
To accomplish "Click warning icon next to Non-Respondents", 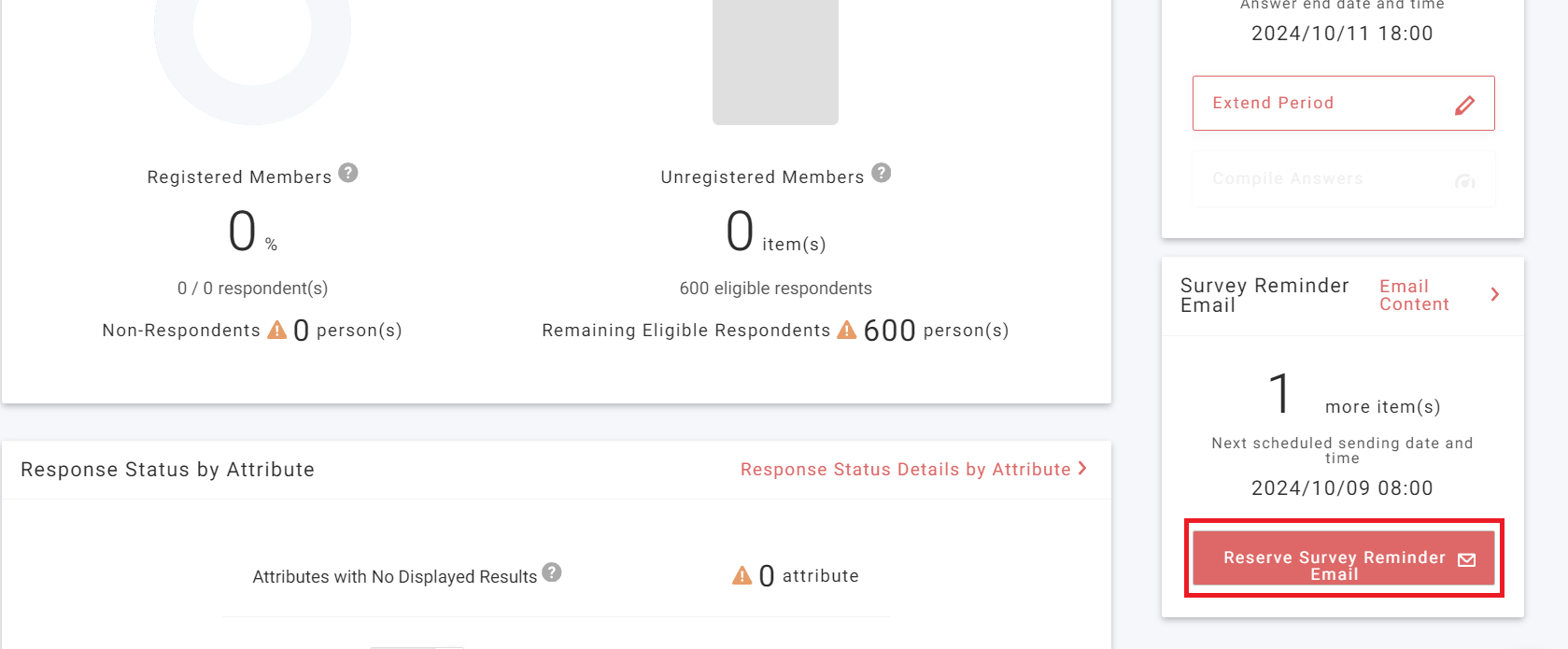I will tap(277, 330).
